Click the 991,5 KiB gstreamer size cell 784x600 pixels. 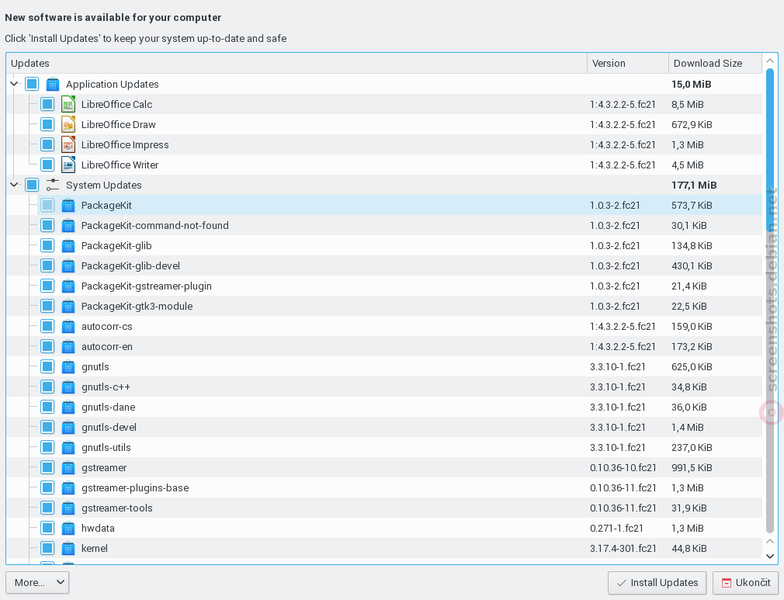[x=692, y=468]
